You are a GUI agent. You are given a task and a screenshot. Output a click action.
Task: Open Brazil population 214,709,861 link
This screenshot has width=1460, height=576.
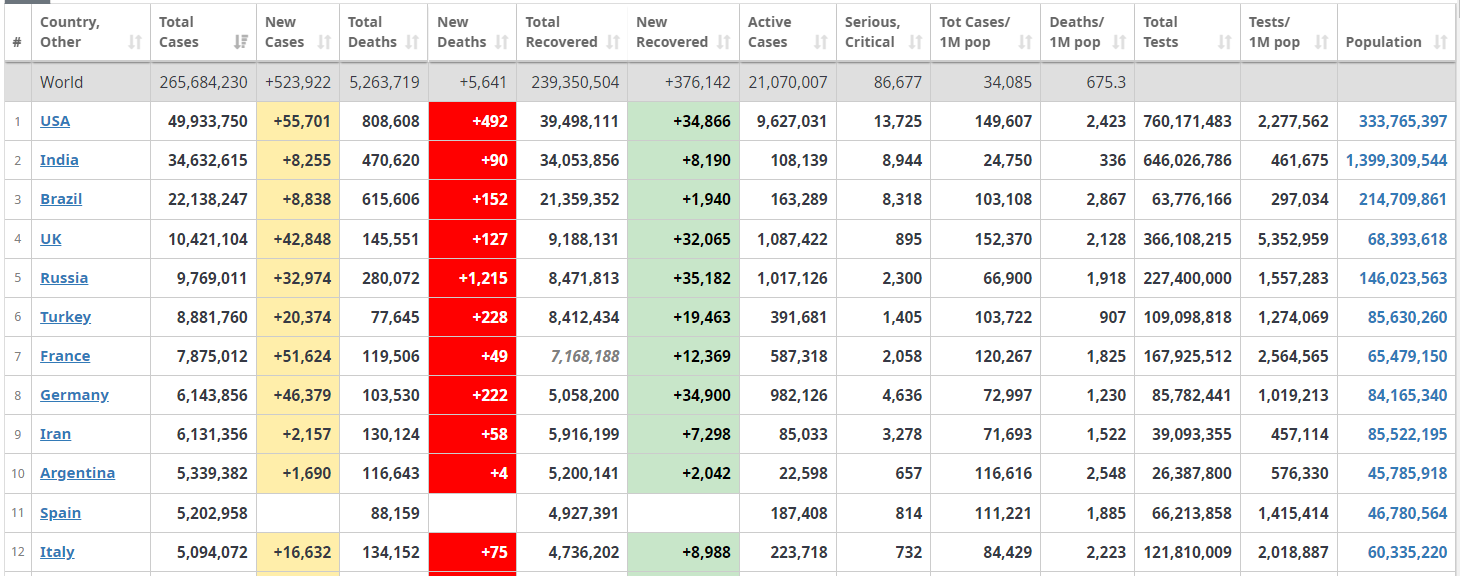(x=1403, y=199)
